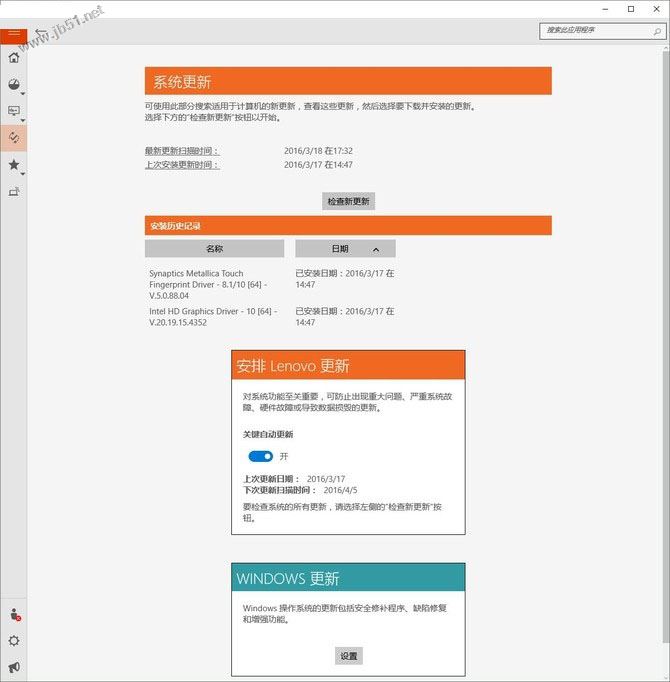Expand the arrow under the gauge icon
670x682 pixels.
click(x=23, y=94)
